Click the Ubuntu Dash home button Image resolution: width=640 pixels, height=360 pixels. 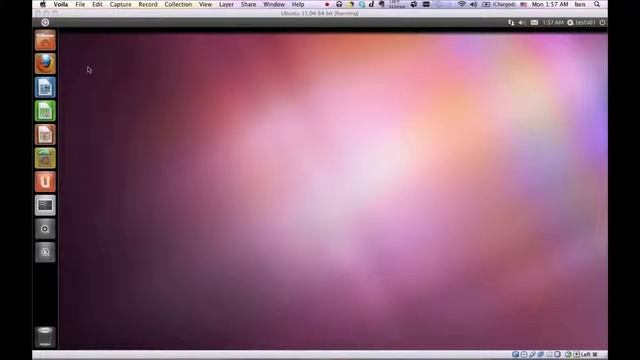45,22
